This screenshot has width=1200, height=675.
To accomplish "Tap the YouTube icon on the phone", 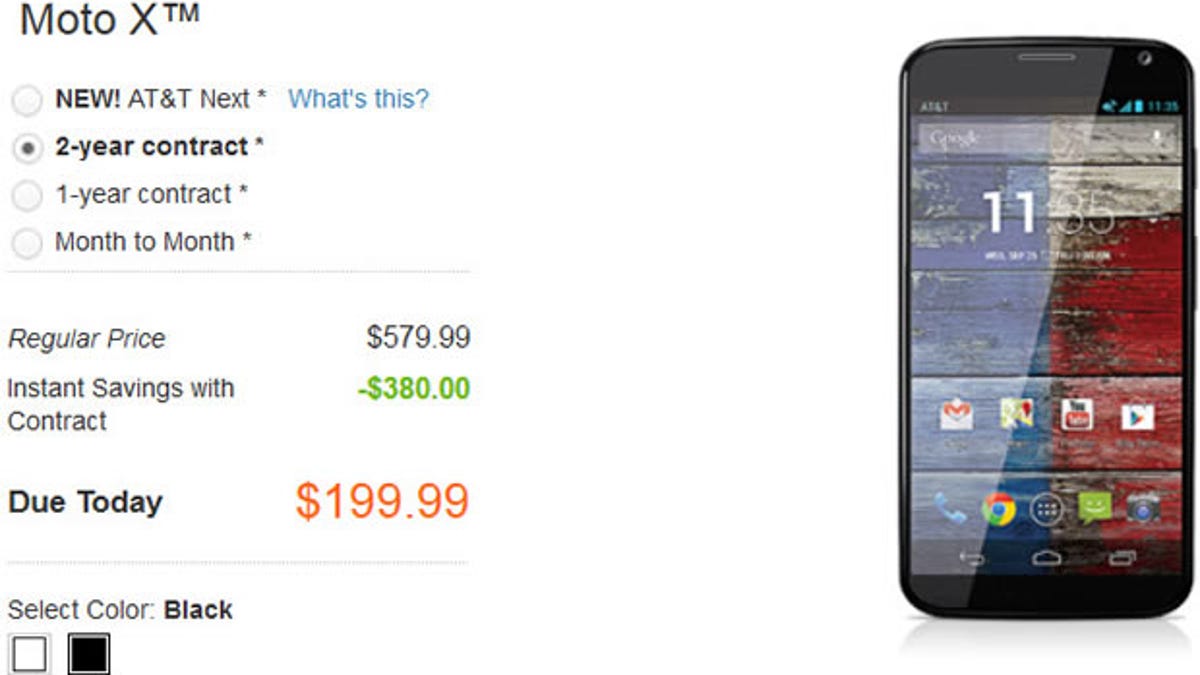I will (x=1077, y=415).
